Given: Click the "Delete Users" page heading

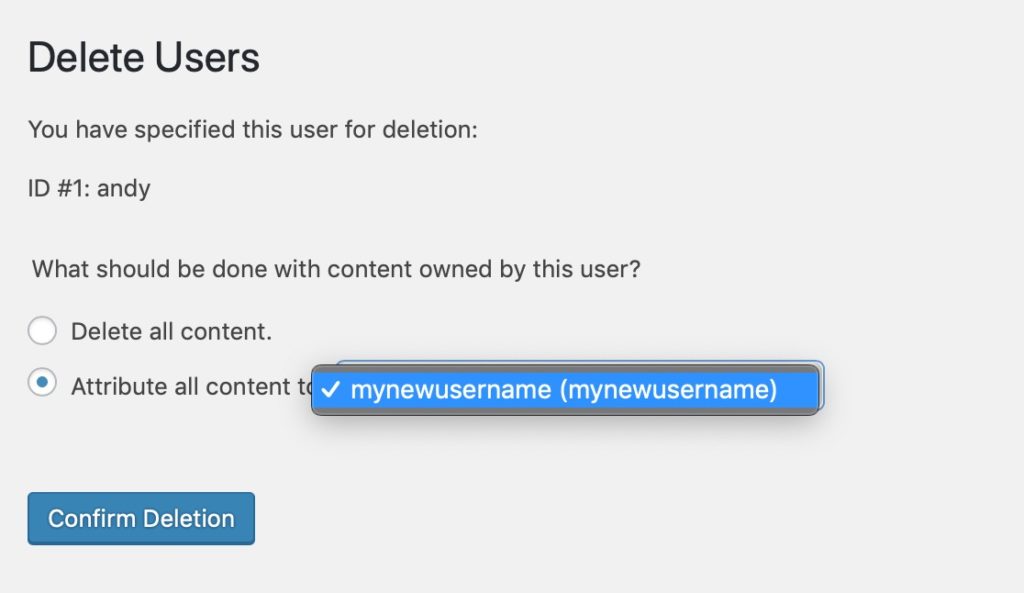Looking at the screenshot, I should click(144, 58).
